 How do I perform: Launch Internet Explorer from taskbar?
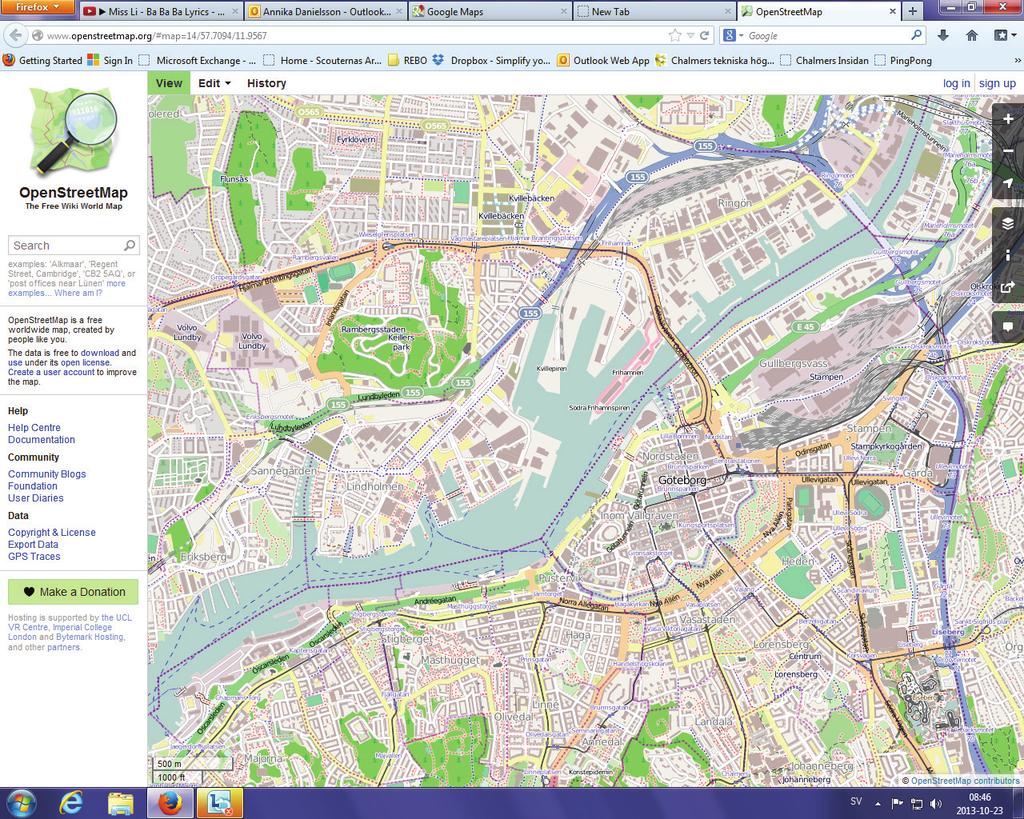coord(71,803)
